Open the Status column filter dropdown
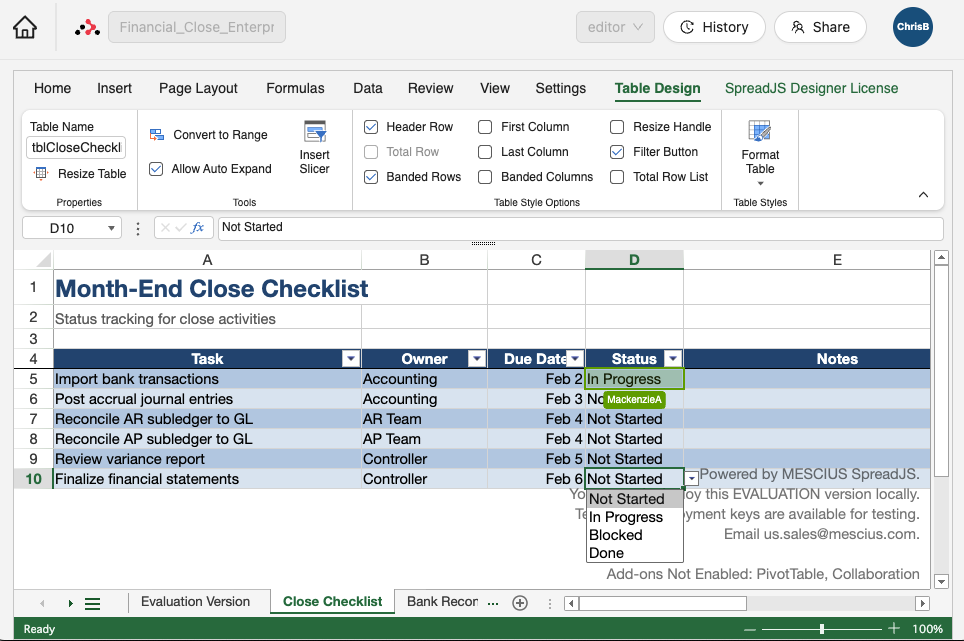The width and height of the screenshot is (964, 641). [x=671, y=358]
